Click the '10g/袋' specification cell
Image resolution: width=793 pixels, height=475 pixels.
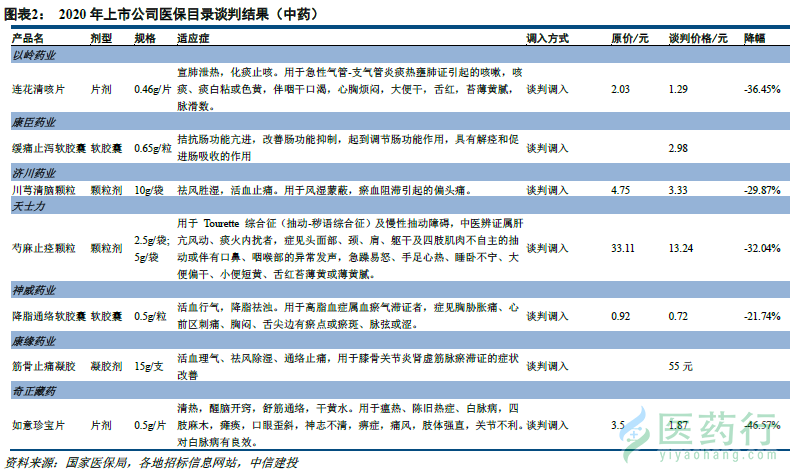pos(149,190)
